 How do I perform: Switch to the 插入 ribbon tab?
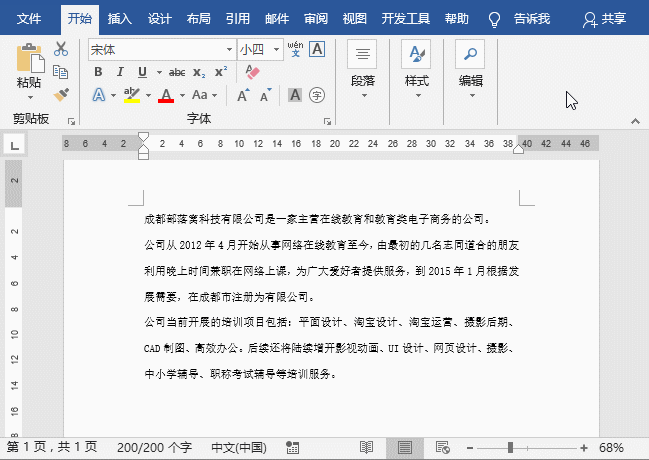[119, 18]
